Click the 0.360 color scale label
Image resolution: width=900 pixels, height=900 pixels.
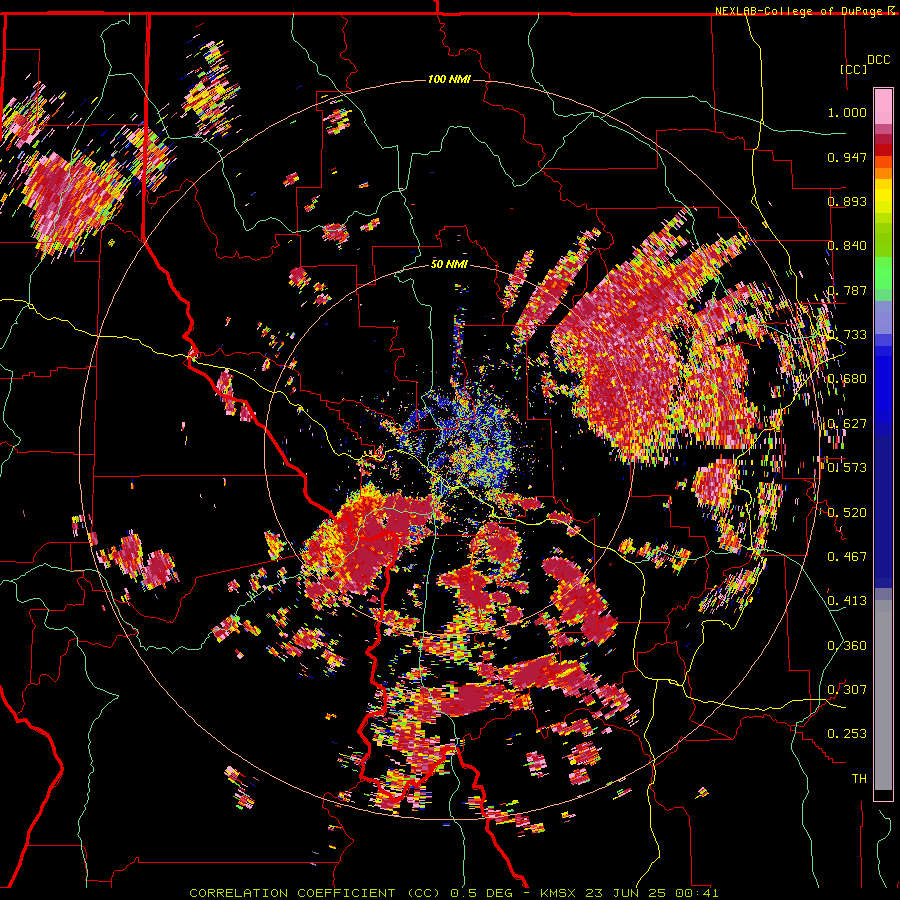click(847, 645)
